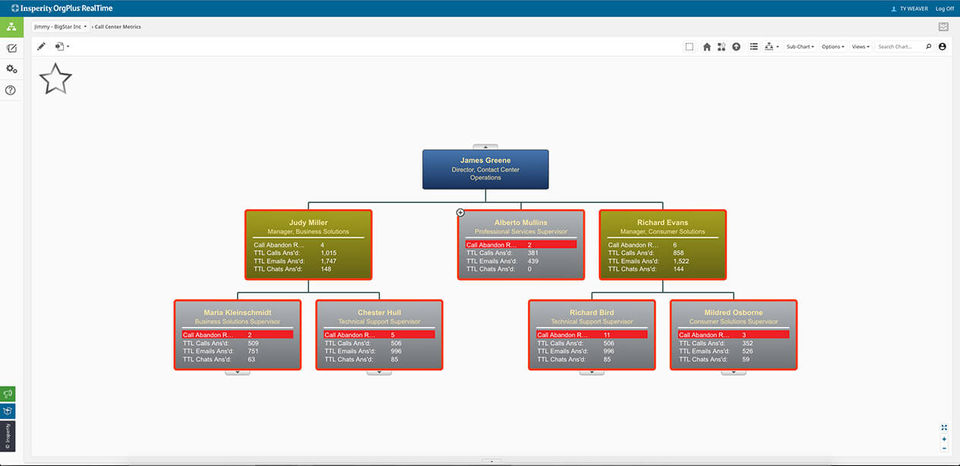
Task: Click the search magnifier icon
Action: click(929, 47)
